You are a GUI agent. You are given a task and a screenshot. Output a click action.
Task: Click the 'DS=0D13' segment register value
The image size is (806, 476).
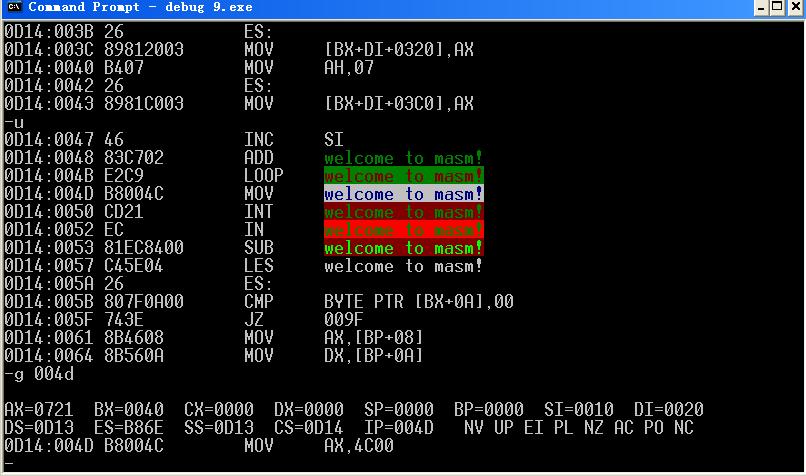[x=39, y=428]
